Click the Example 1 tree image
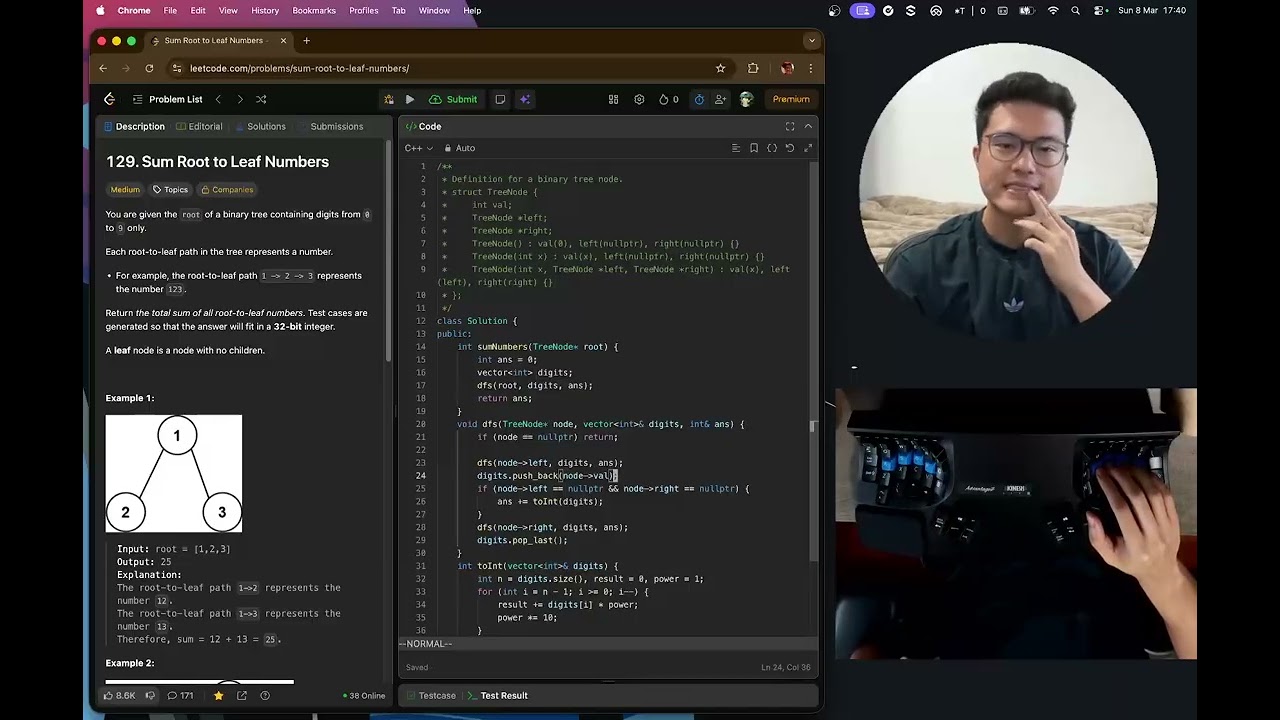Image resolution: width=1280 pixels, height=720 pixels. click(x=174, y=473)
